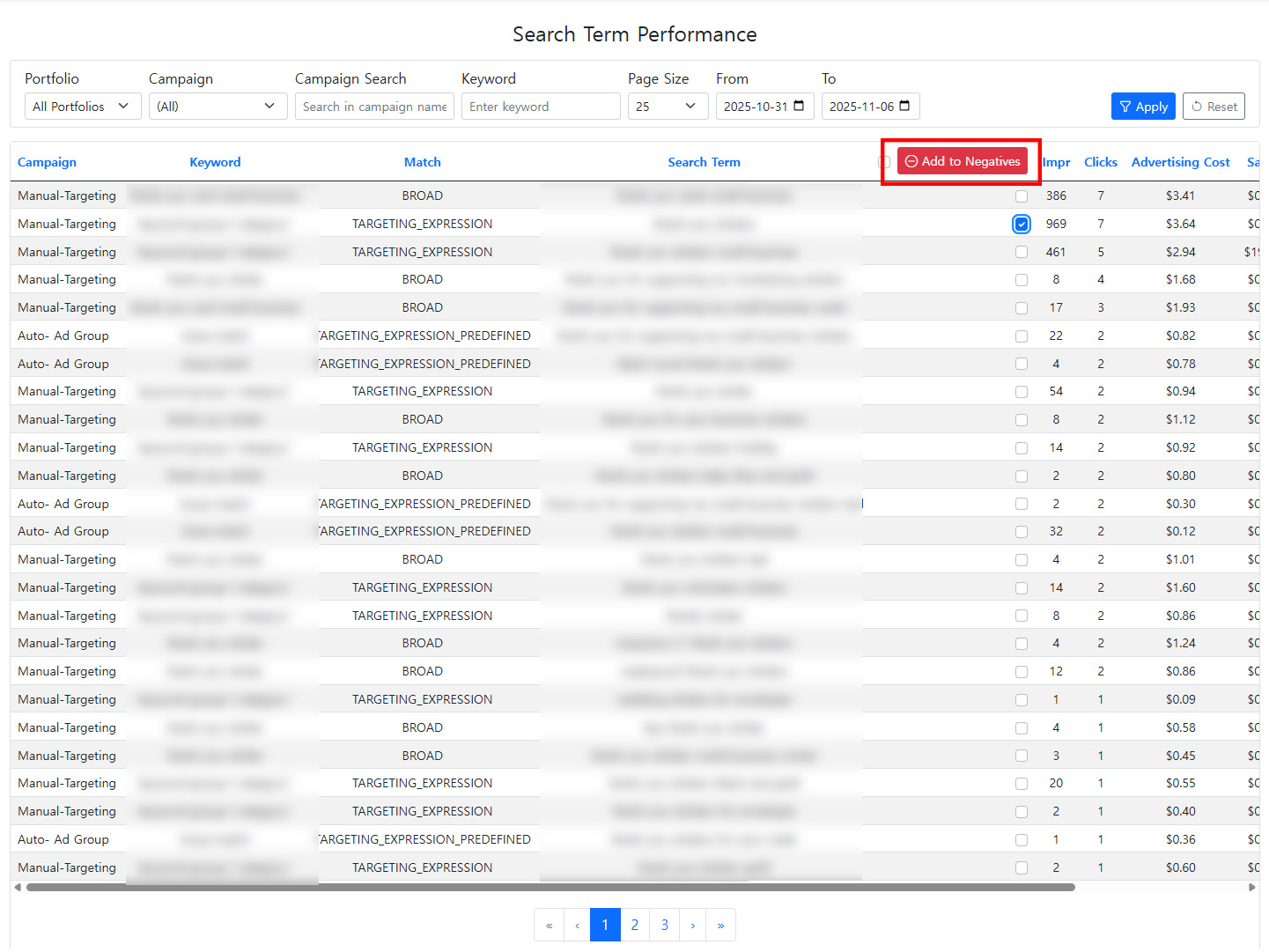Sort table by Search Term column header
Screen dimensions: 1269x952
(704, 162)
